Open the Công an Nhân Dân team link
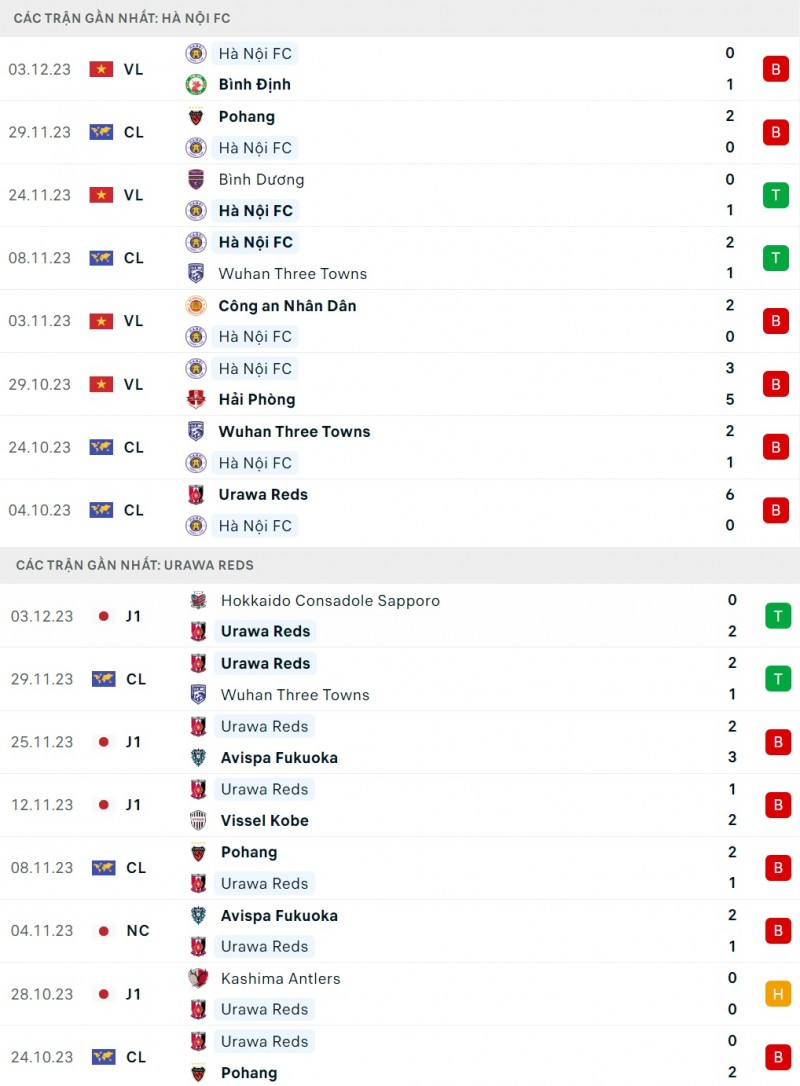Screen dimensions: 800x1086 click(x=287, y=306)
